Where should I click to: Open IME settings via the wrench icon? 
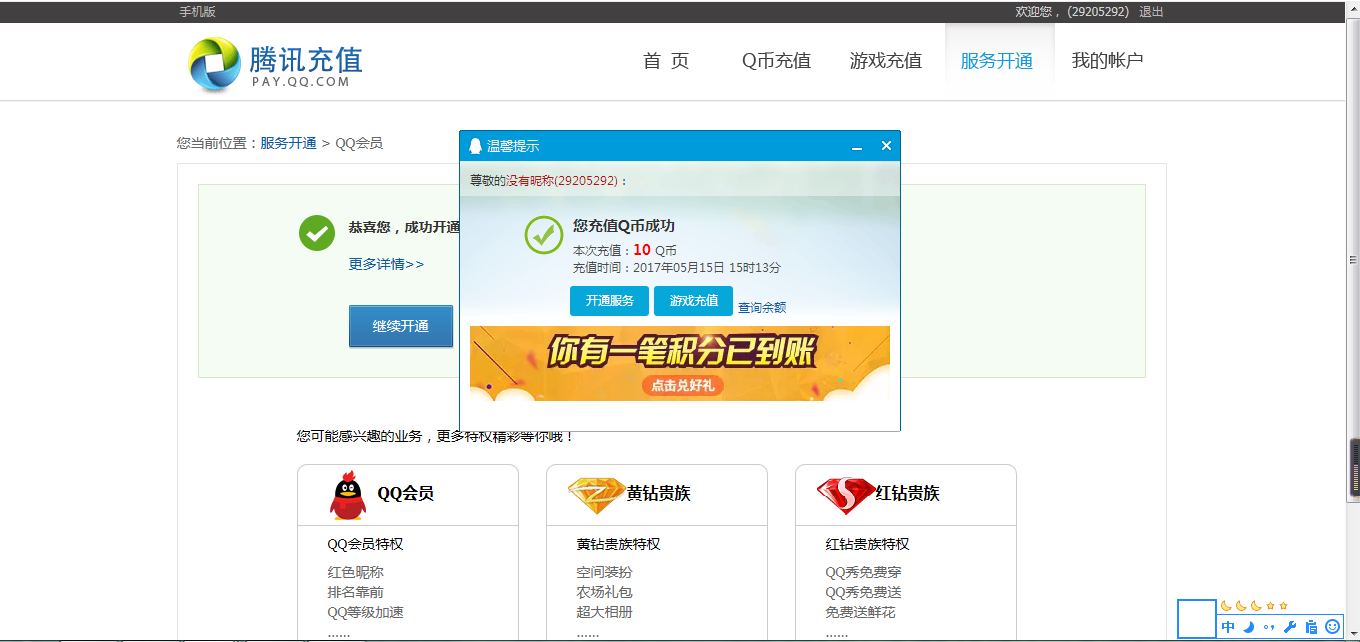pos(1290,627)
